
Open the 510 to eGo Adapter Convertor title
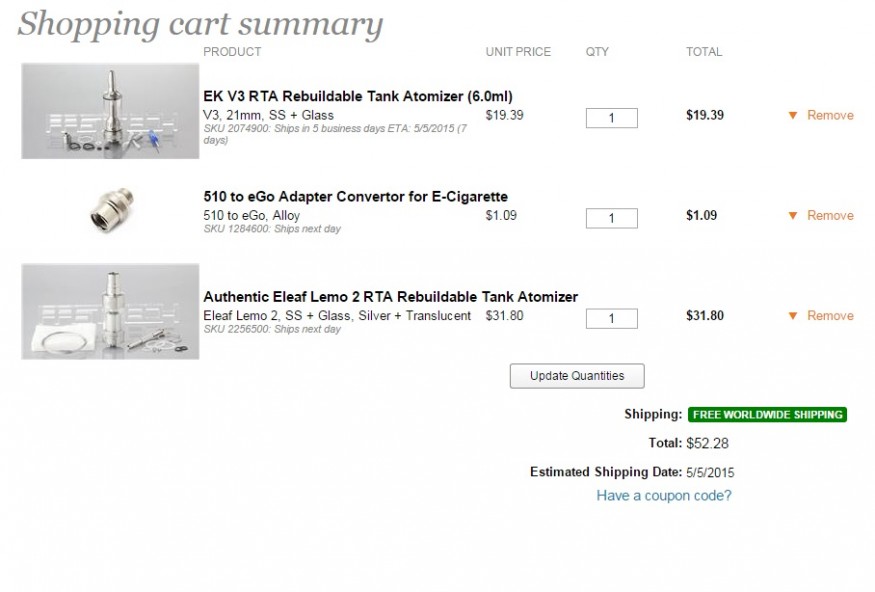pyautogui.click(x=355, y=197)
